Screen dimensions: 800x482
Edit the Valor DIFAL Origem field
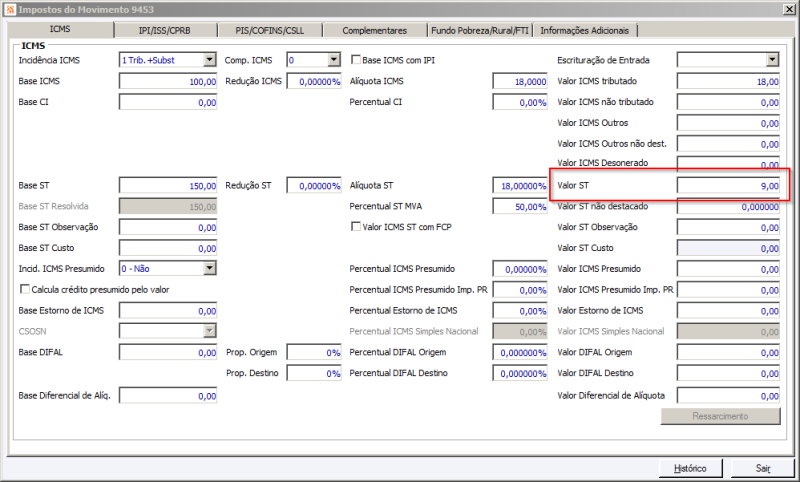coord(728,352)
